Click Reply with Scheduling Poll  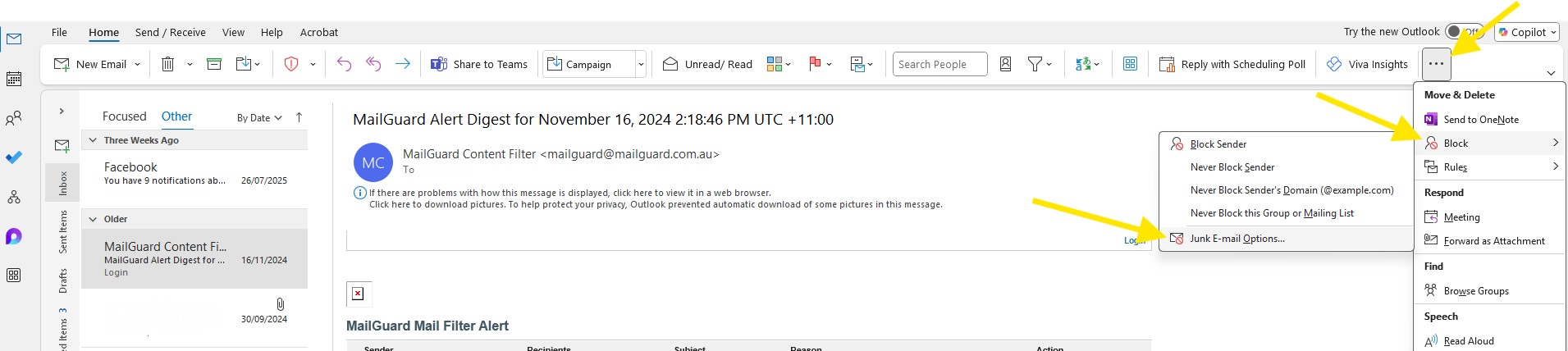coord(1232,64)
